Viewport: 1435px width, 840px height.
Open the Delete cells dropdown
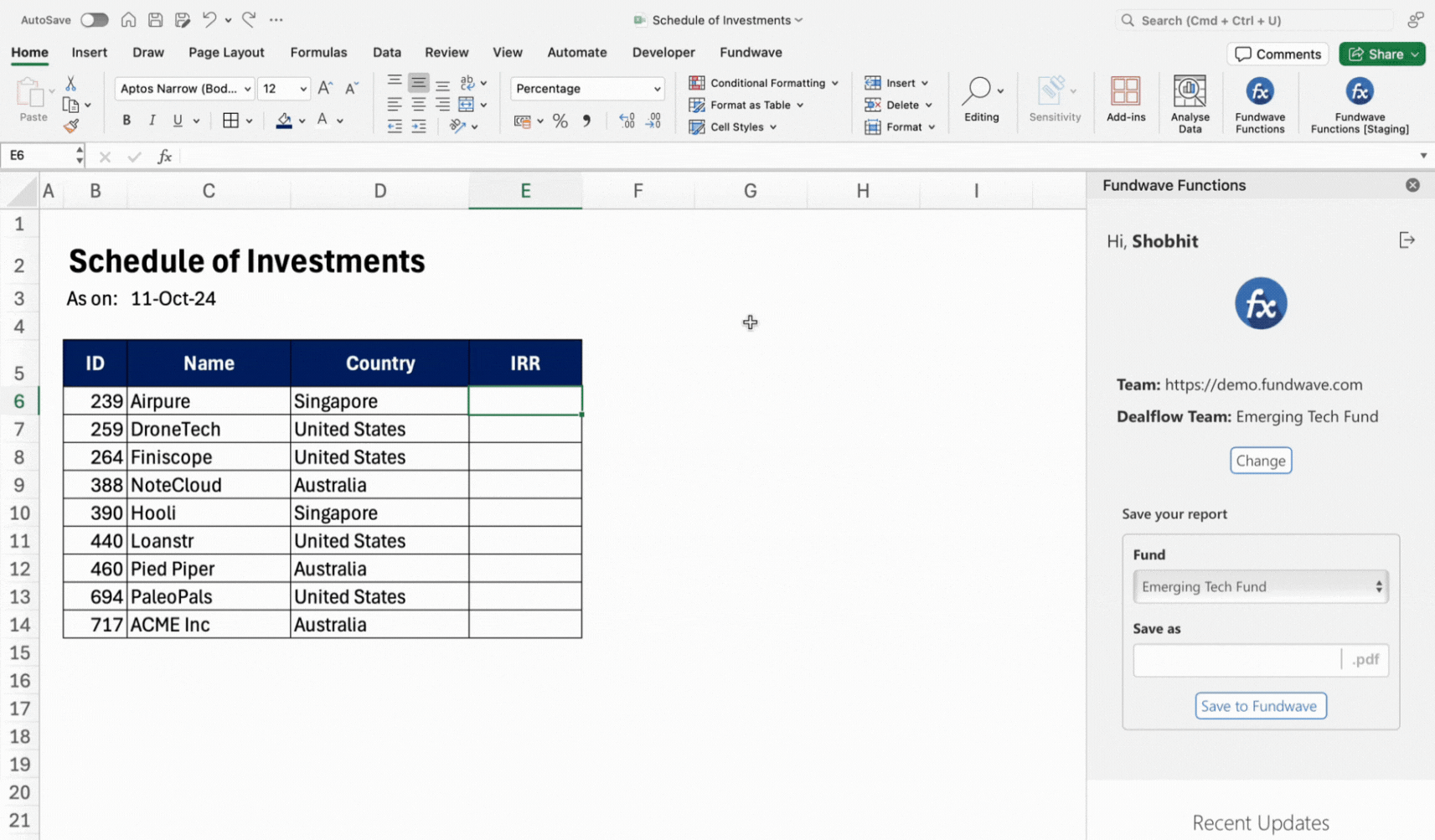898,105
